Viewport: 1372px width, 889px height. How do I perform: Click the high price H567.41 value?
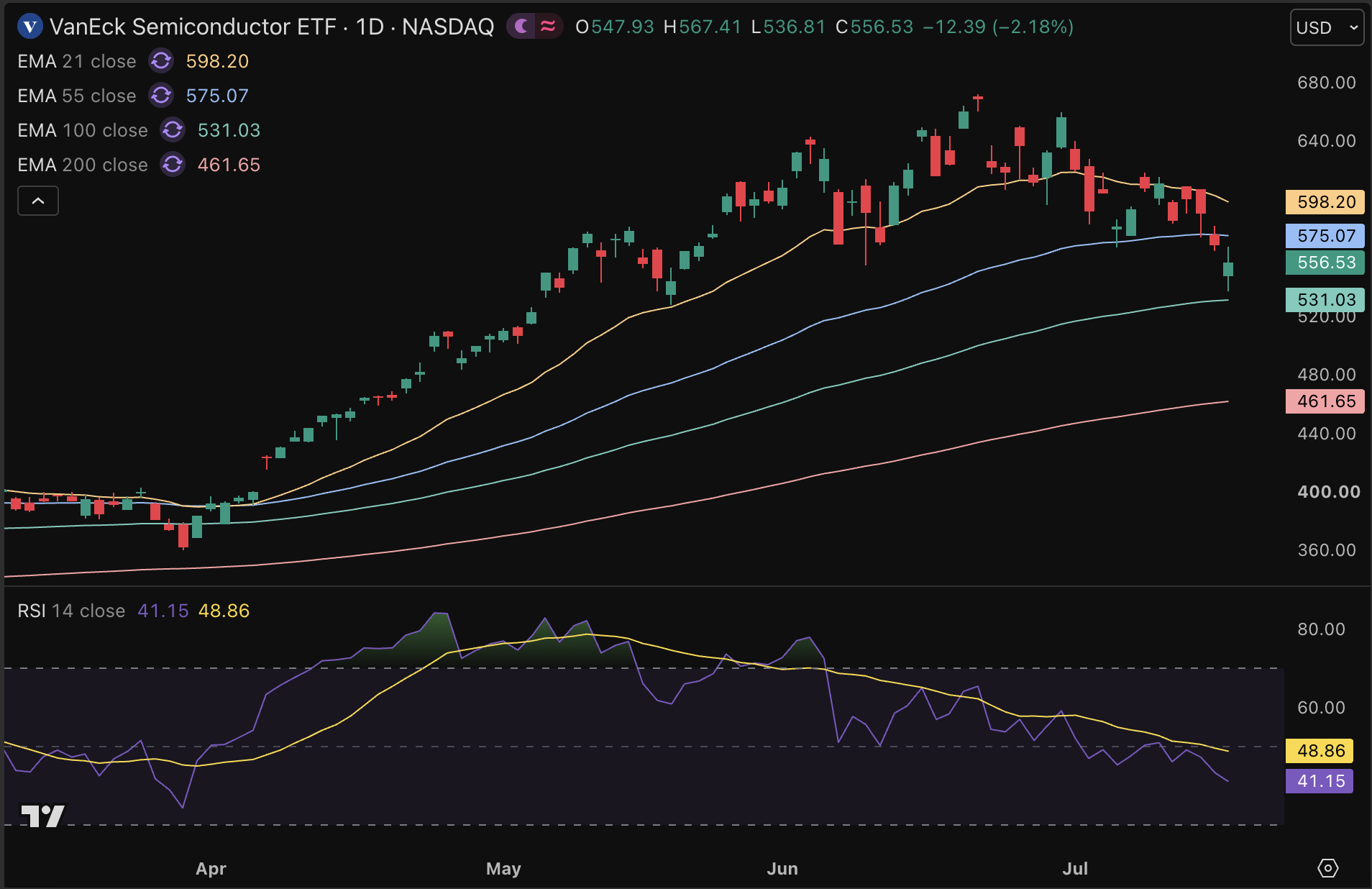coord(702,27)
